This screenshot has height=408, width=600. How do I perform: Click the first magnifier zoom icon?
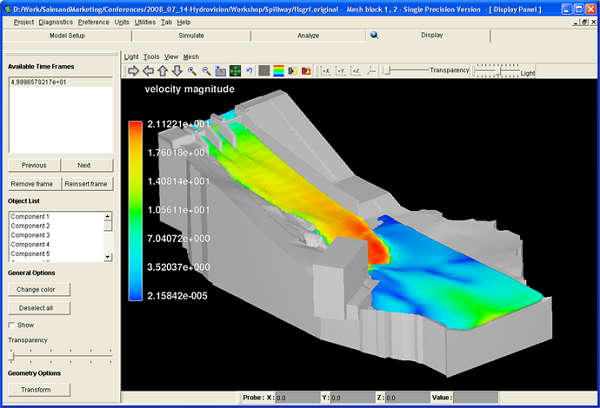[x=192, y=71]
